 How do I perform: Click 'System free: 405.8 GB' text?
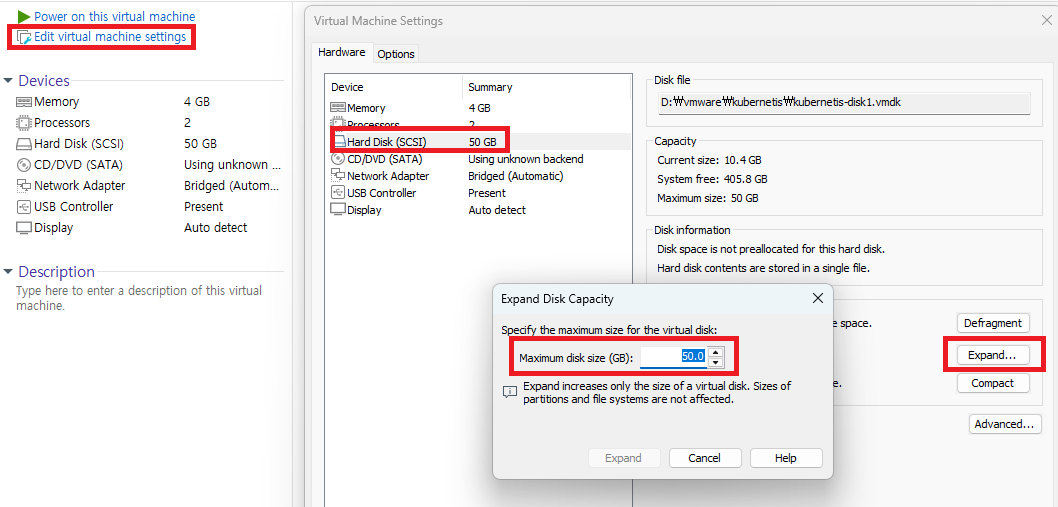point(712,180)
